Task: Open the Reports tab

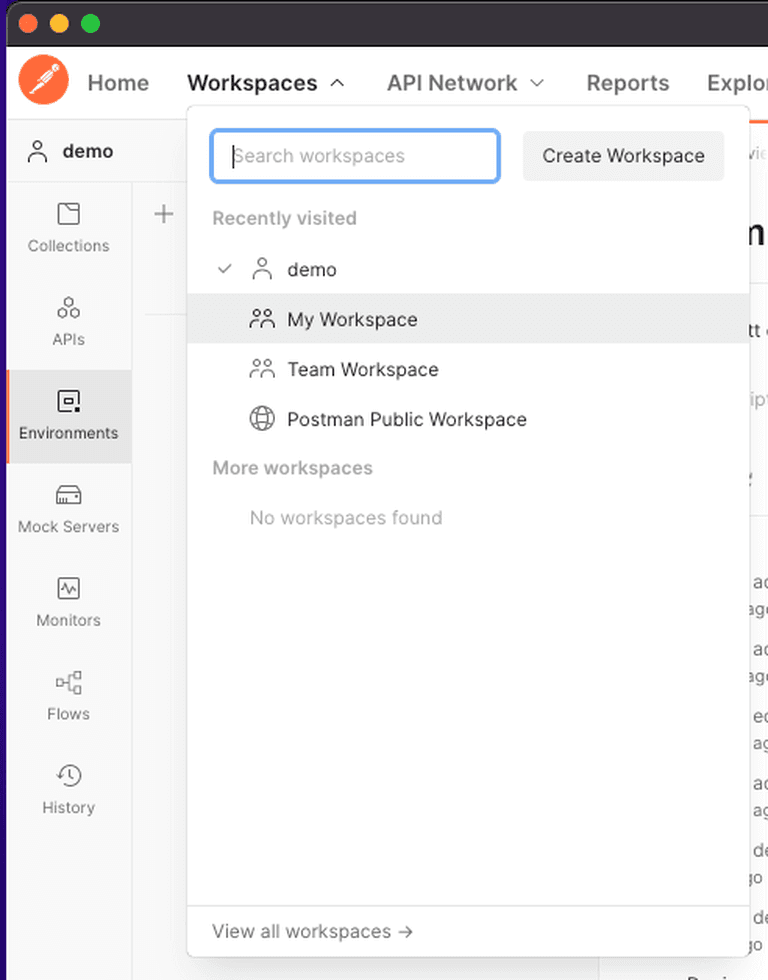Action: pyautogui.click(x=627, y=83)
